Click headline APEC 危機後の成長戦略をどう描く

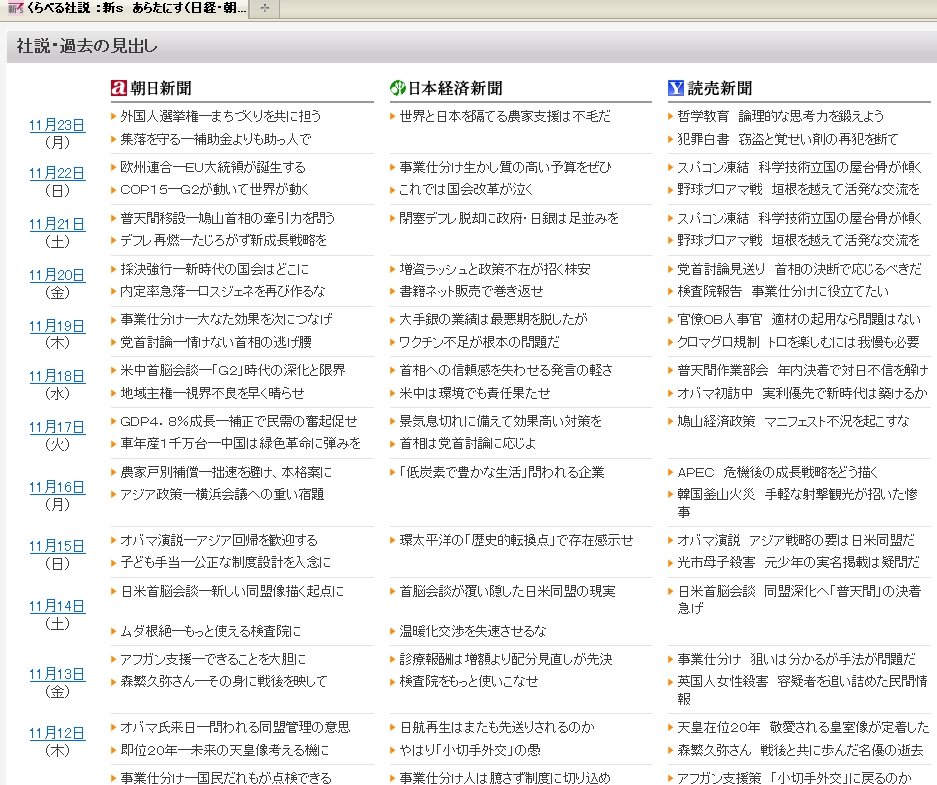(x=777, y=472)
